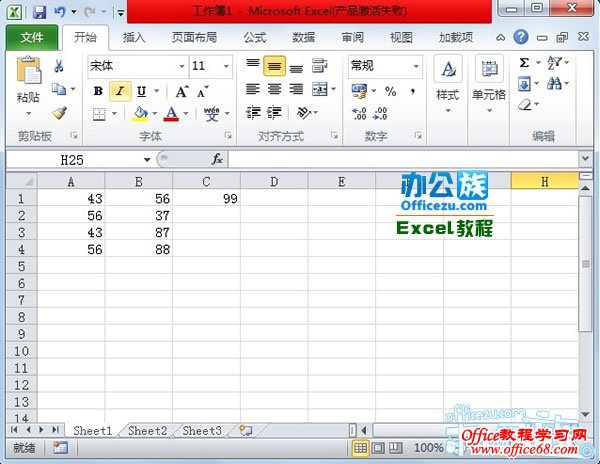600x464 pixels.
Task: Switch to the 页面布局 Page Layout tab
Action: point(194,37)
